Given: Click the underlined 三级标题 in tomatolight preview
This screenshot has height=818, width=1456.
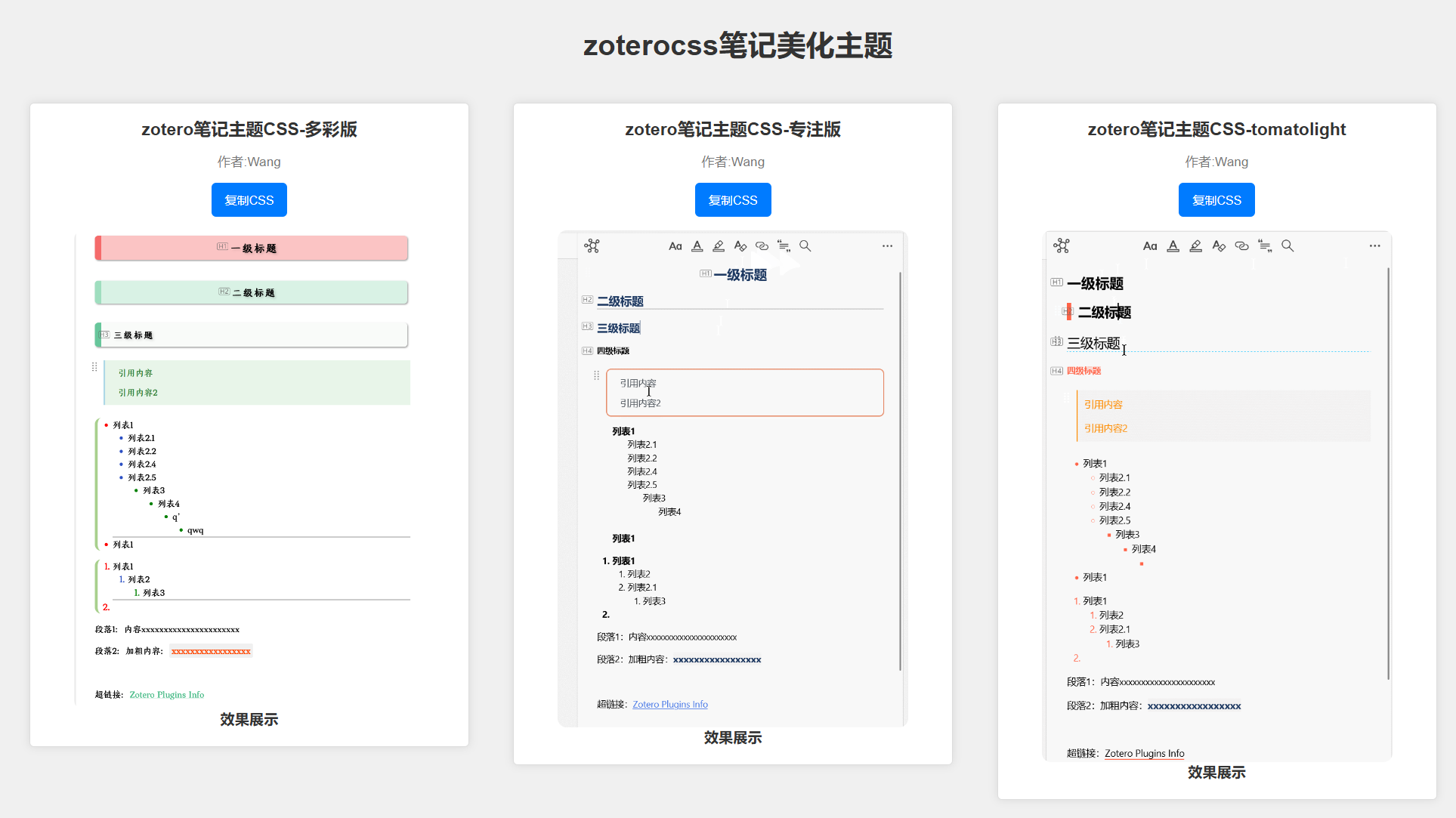Looking at the screenshot, I should pos(1093,344).
